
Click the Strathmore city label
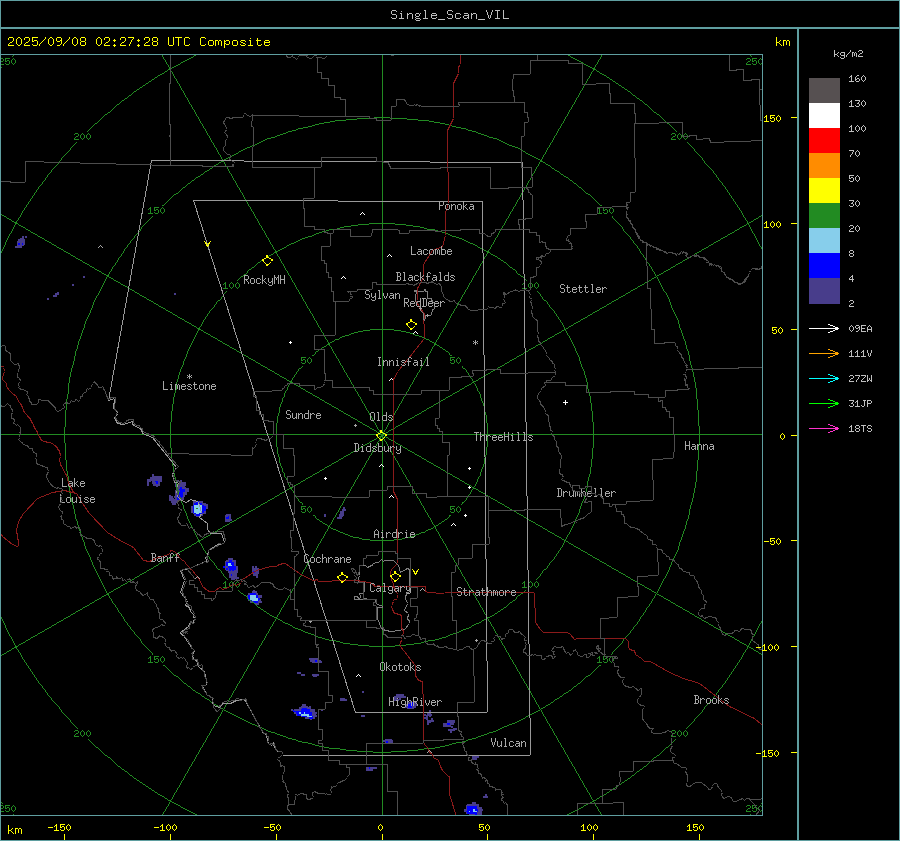pos(486,592)
